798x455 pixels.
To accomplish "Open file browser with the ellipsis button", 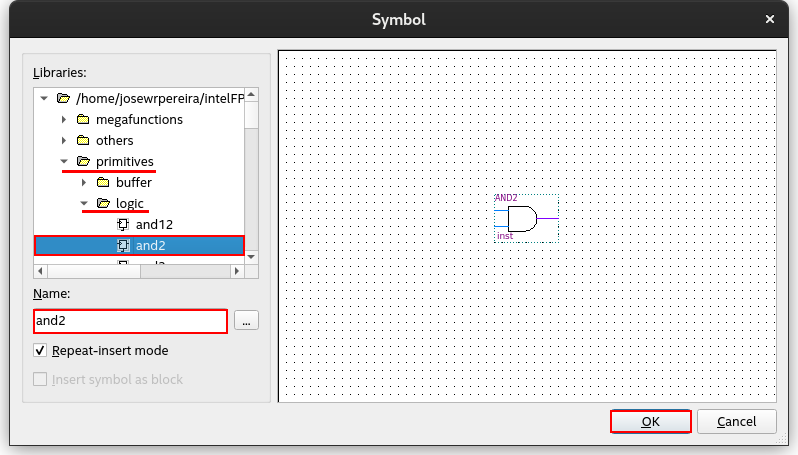I will [246, 321].
